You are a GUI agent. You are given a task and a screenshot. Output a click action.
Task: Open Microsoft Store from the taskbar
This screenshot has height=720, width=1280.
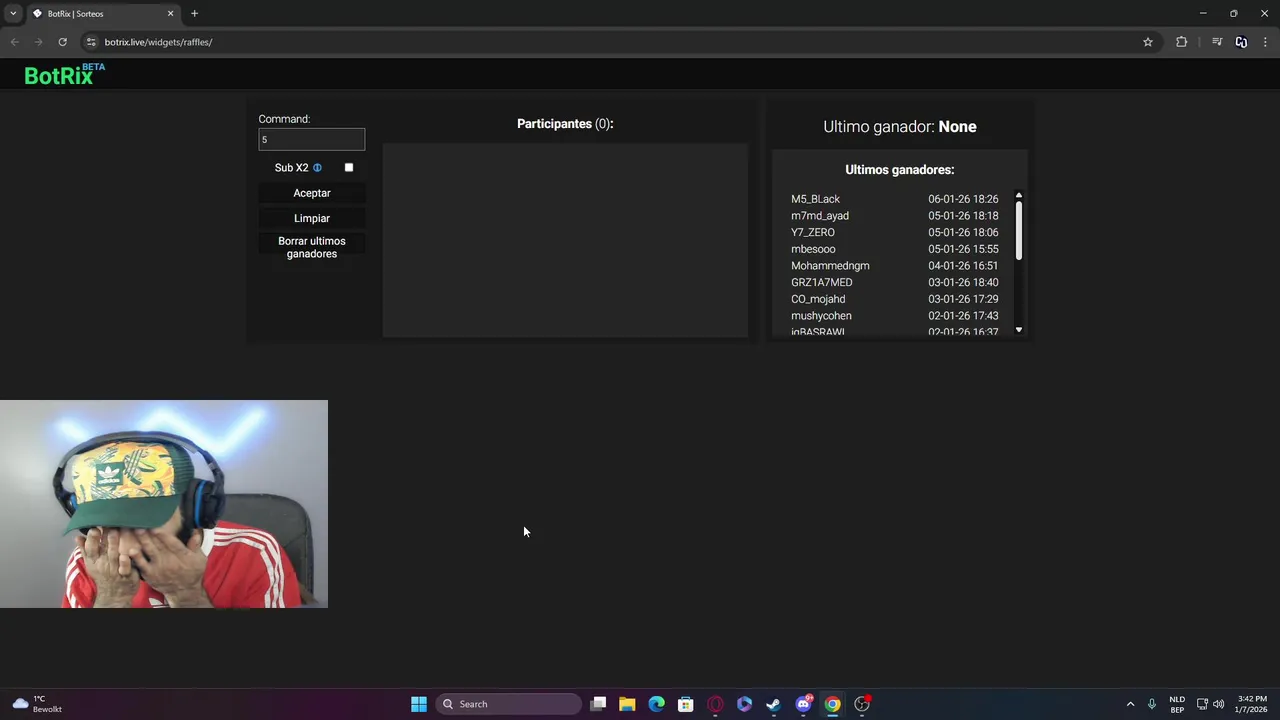click(x=686, y=704)
